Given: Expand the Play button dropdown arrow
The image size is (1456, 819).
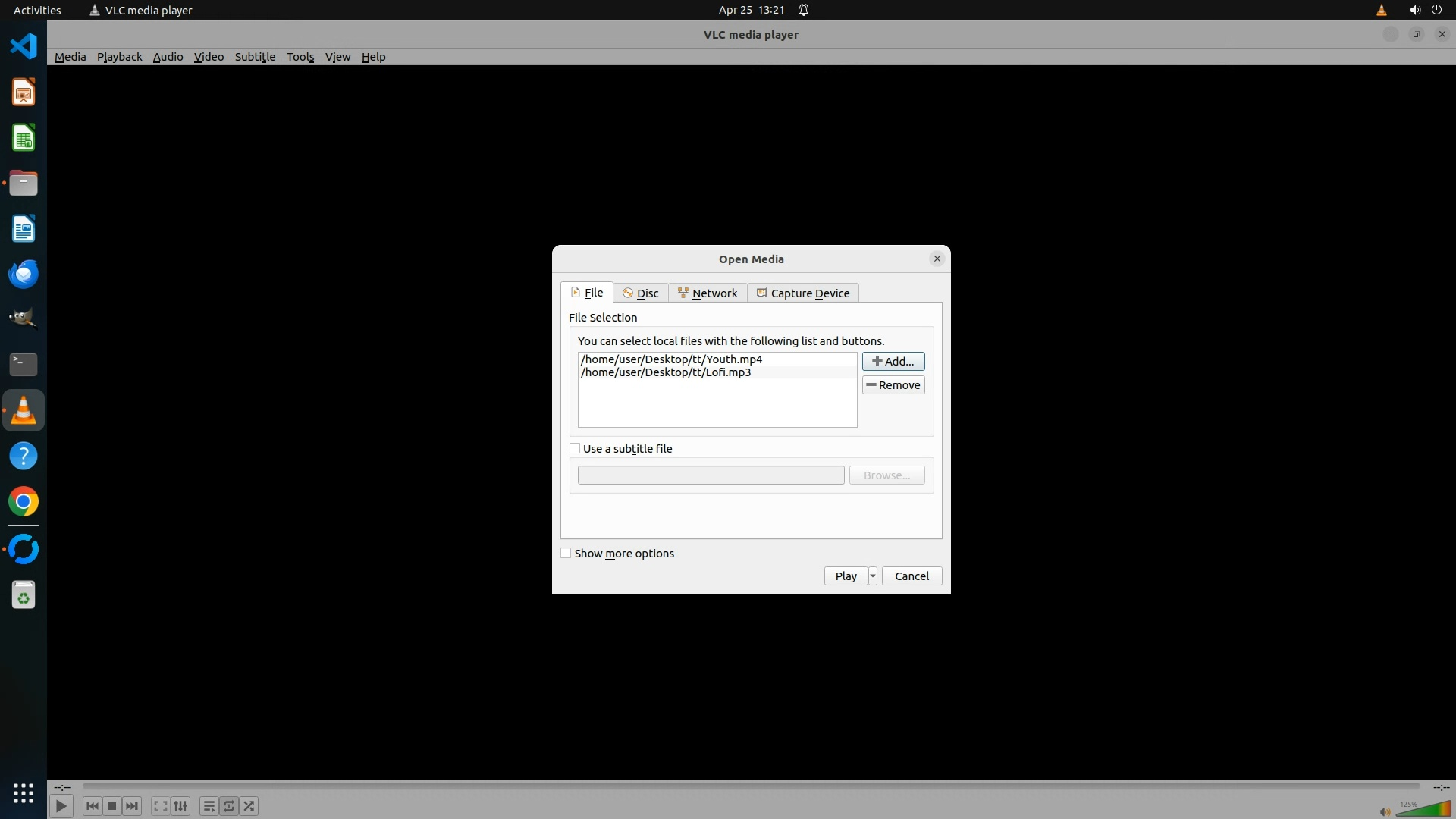Looking at the screenshot, I should point(873,576).
